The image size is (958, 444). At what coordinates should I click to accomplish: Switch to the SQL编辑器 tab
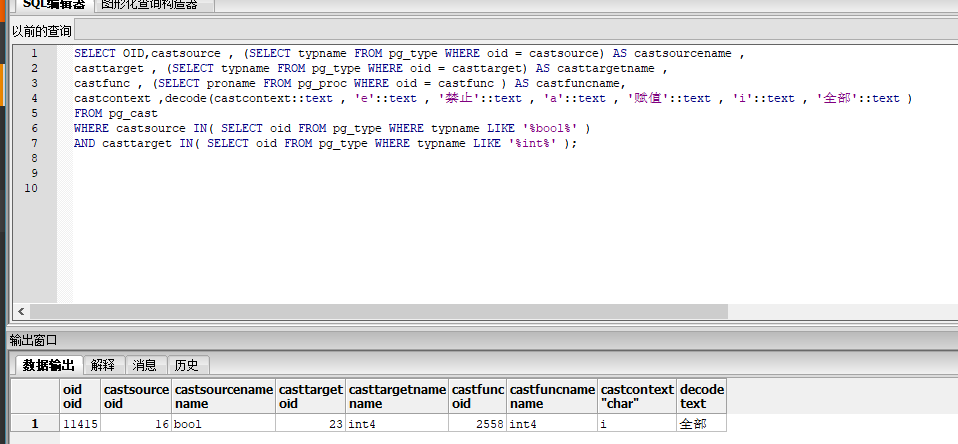54,5
